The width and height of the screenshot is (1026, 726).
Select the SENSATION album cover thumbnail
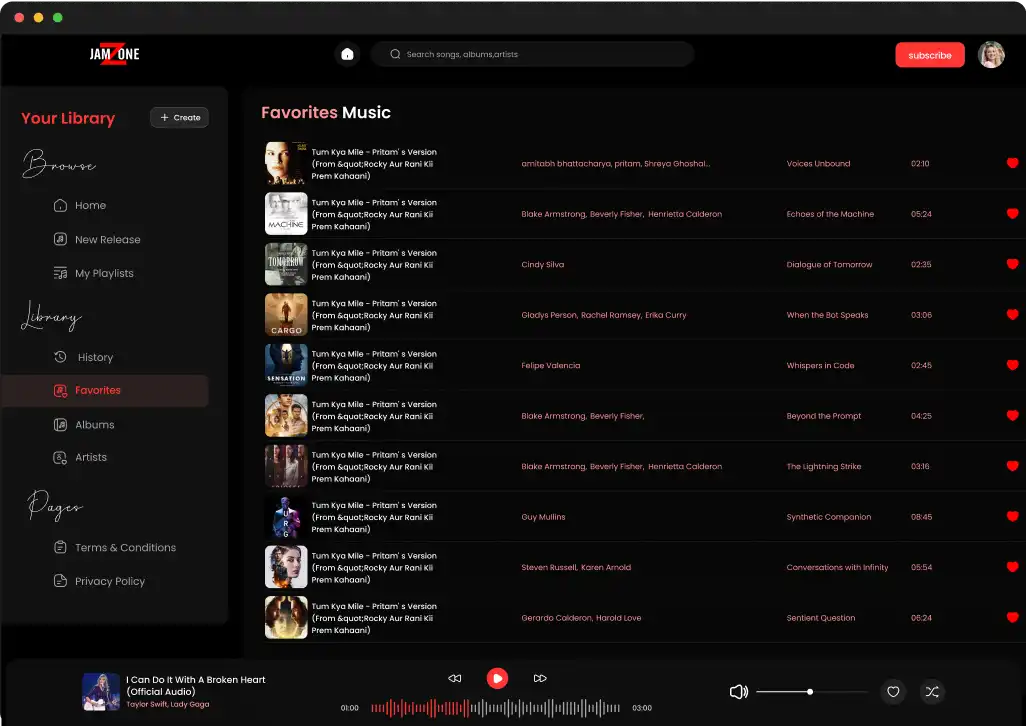pos(286,365)
